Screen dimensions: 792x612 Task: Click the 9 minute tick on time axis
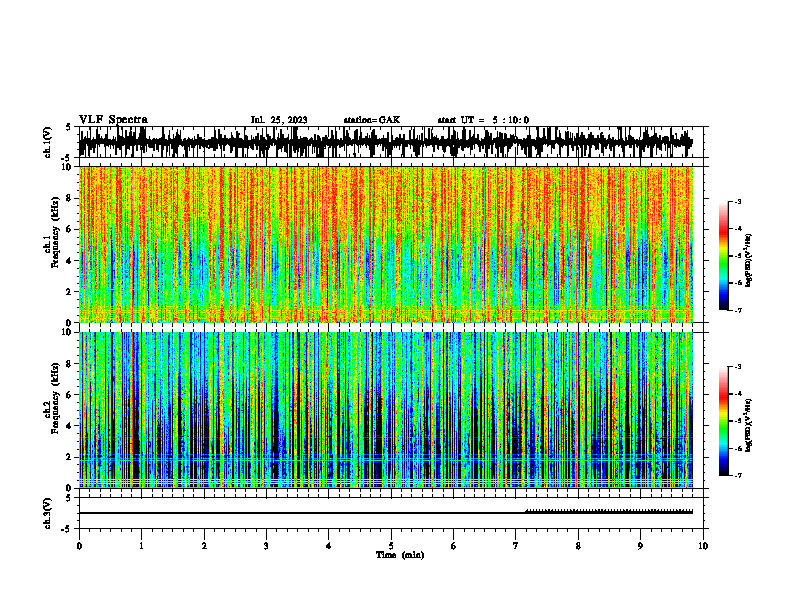tap(640, 546)
